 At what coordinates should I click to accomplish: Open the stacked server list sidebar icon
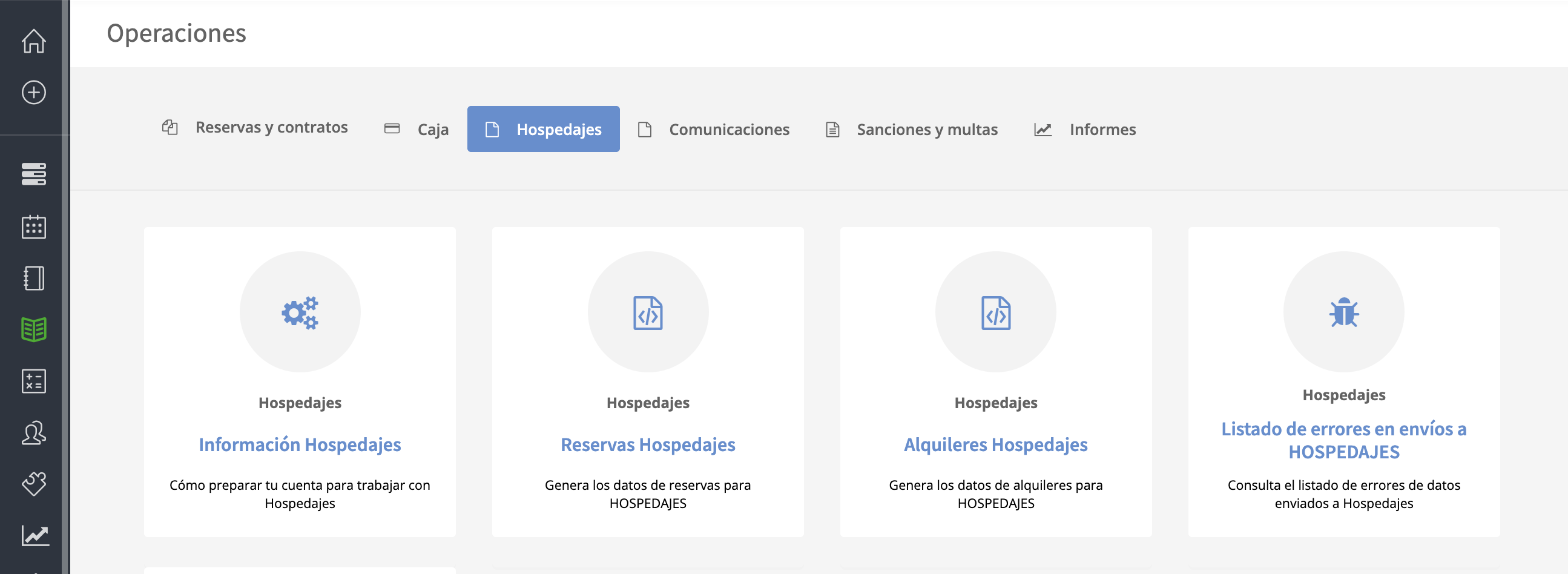pyautogui.click(x=33, y=174)
